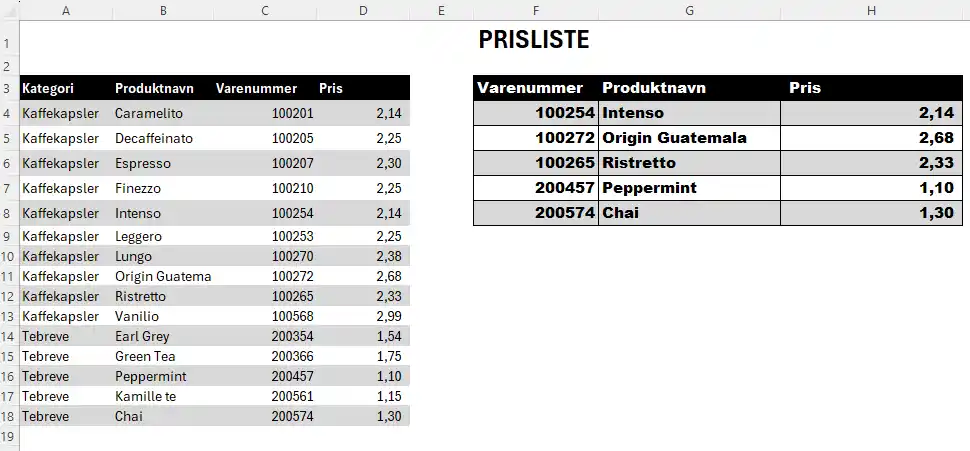Select the column H header
Image resolution: width=970 pixels, height=451 pixels.
point(871,10)
